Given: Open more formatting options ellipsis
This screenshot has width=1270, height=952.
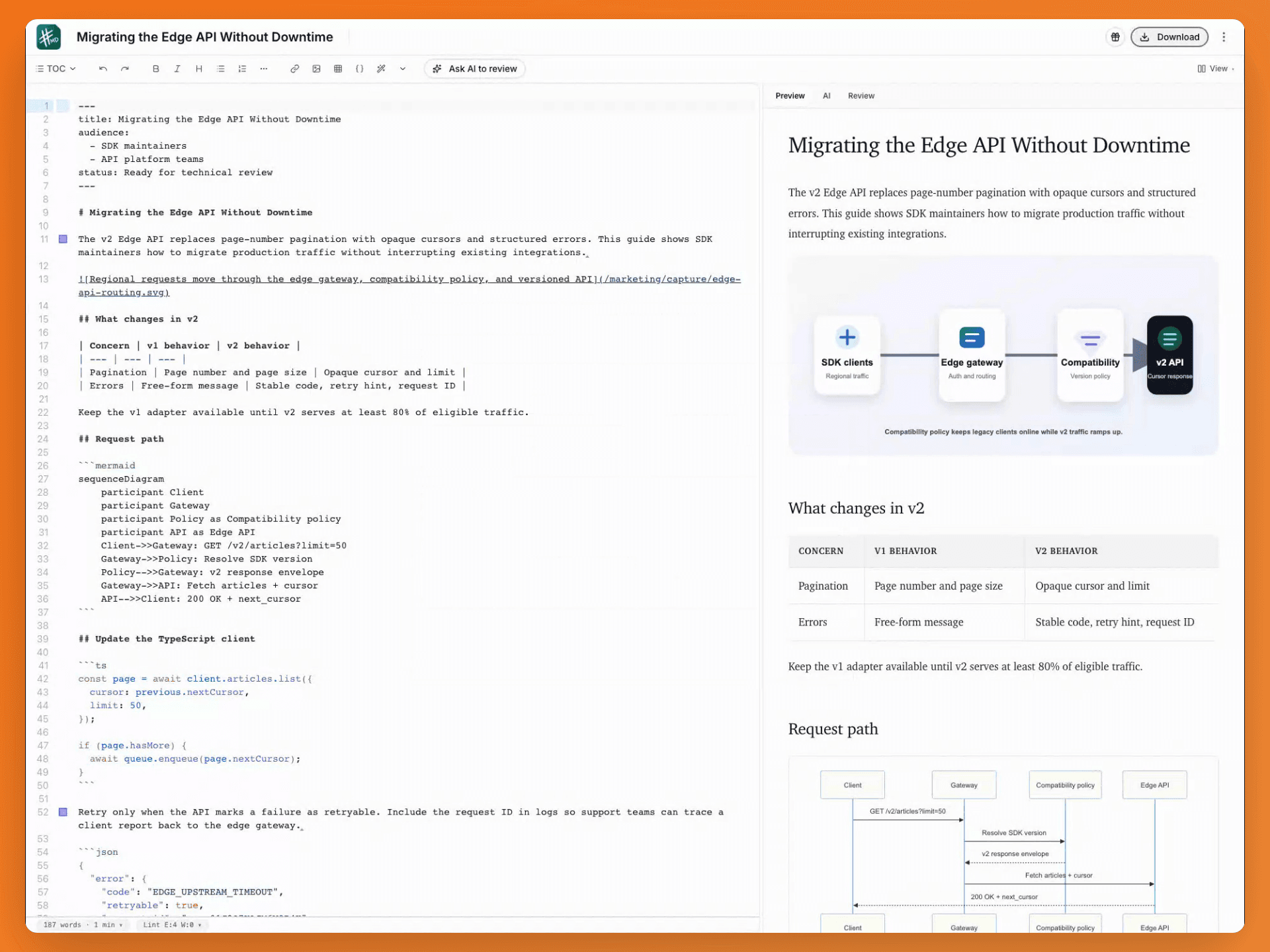Looking at the screenshot, I should pos(264,69).
